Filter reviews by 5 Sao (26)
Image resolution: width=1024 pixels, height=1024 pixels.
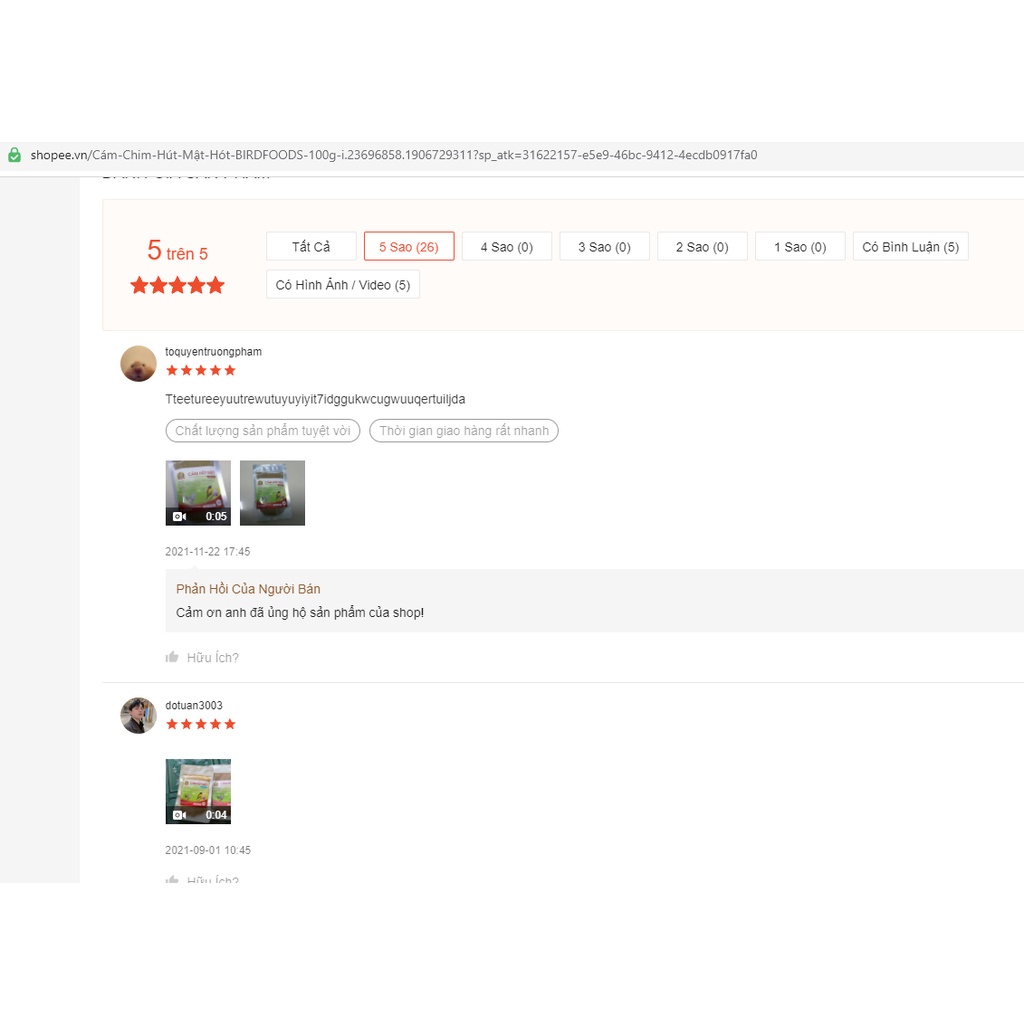(408, 247)
